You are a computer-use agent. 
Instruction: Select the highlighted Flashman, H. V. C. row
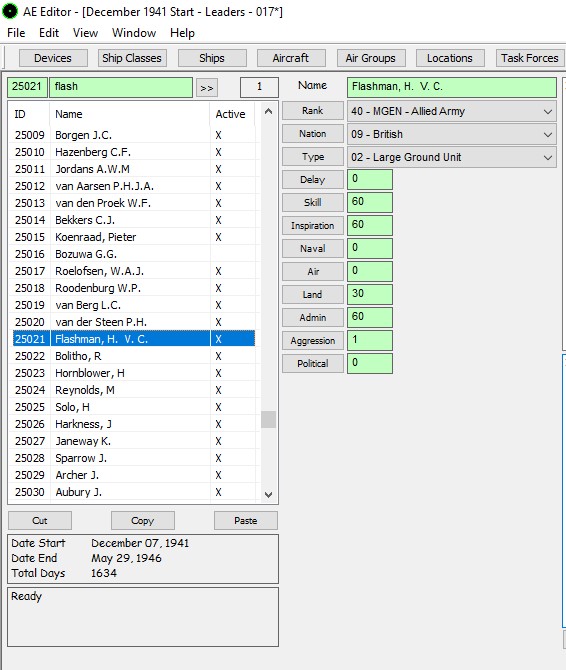(x=132, y=339)
